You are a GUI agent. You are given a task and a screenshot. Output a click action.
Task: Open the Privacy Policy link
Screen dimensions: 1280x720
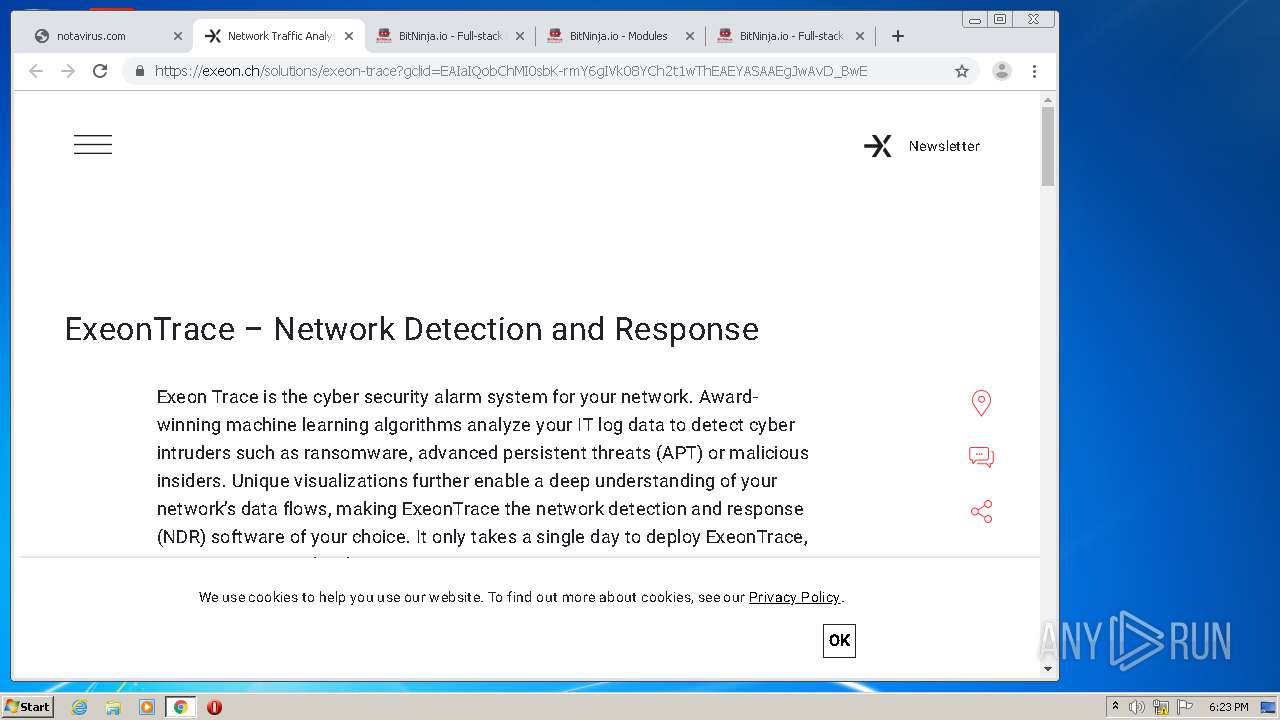tap(794, 597)
